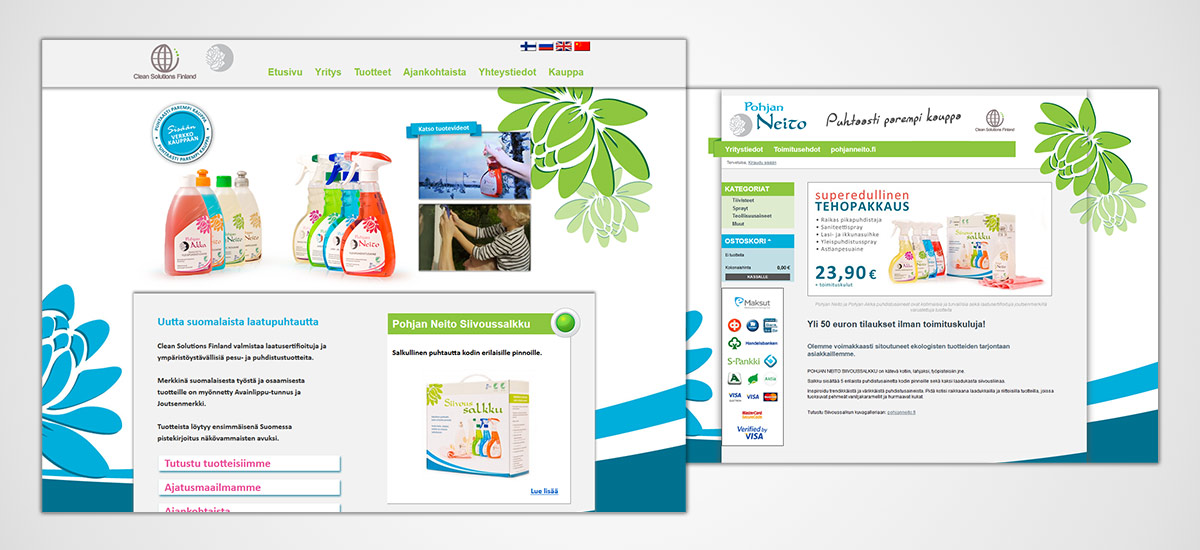The height and width of the screenshot is (550, 1200).
Task: Open the Etusivu menu item
Action: point(285,72)
